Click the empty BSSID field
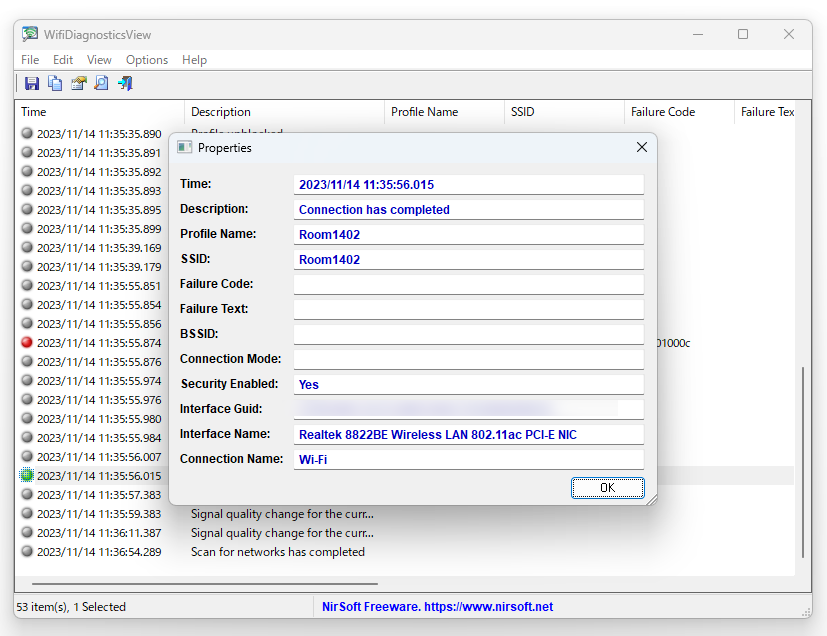 coord(468,334)
